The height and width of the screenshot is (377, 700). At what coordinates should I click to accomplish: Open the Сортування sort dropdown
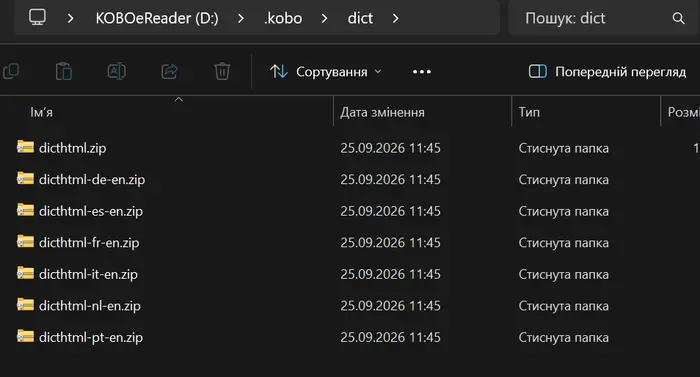point(326,72)
